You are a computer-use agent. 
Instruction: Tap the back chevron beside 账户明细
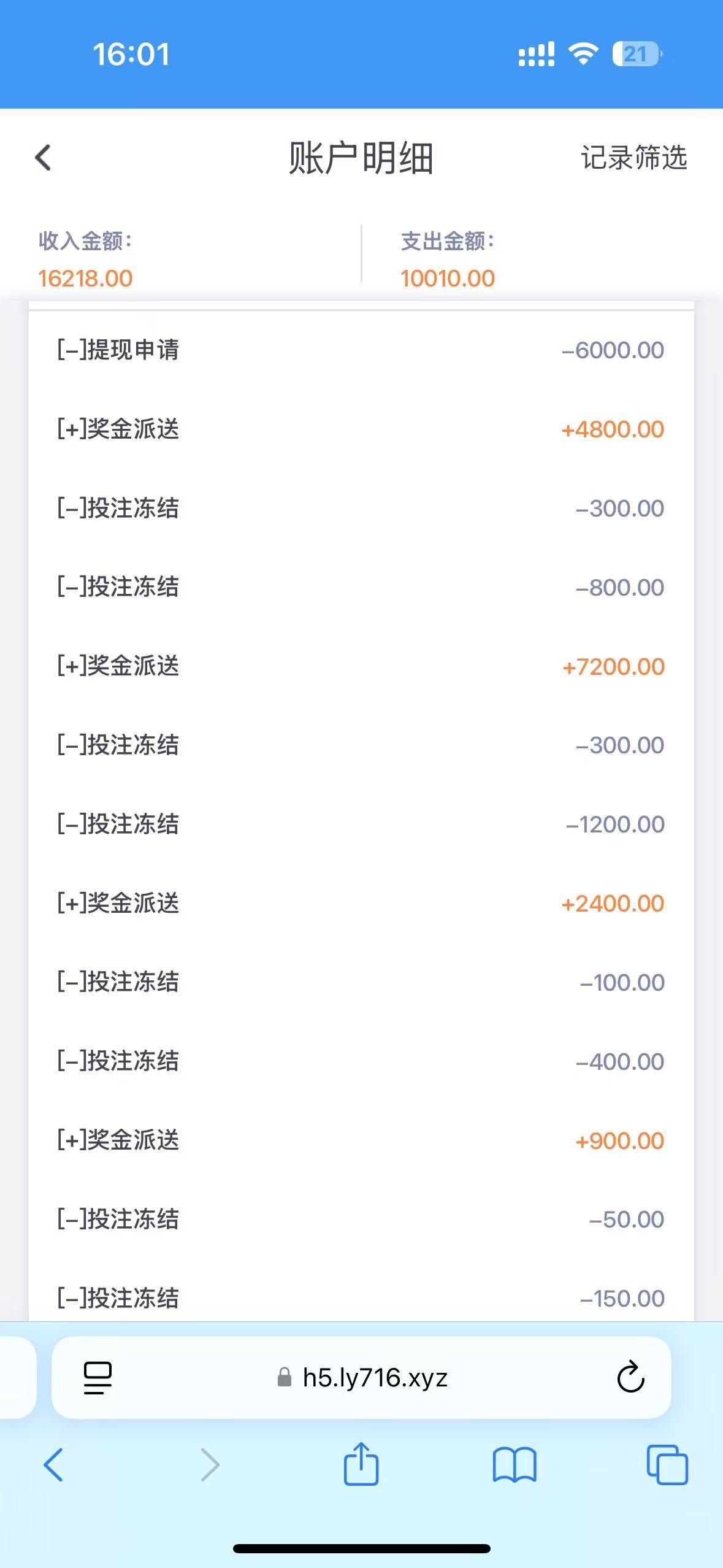(x=44, y=158)
